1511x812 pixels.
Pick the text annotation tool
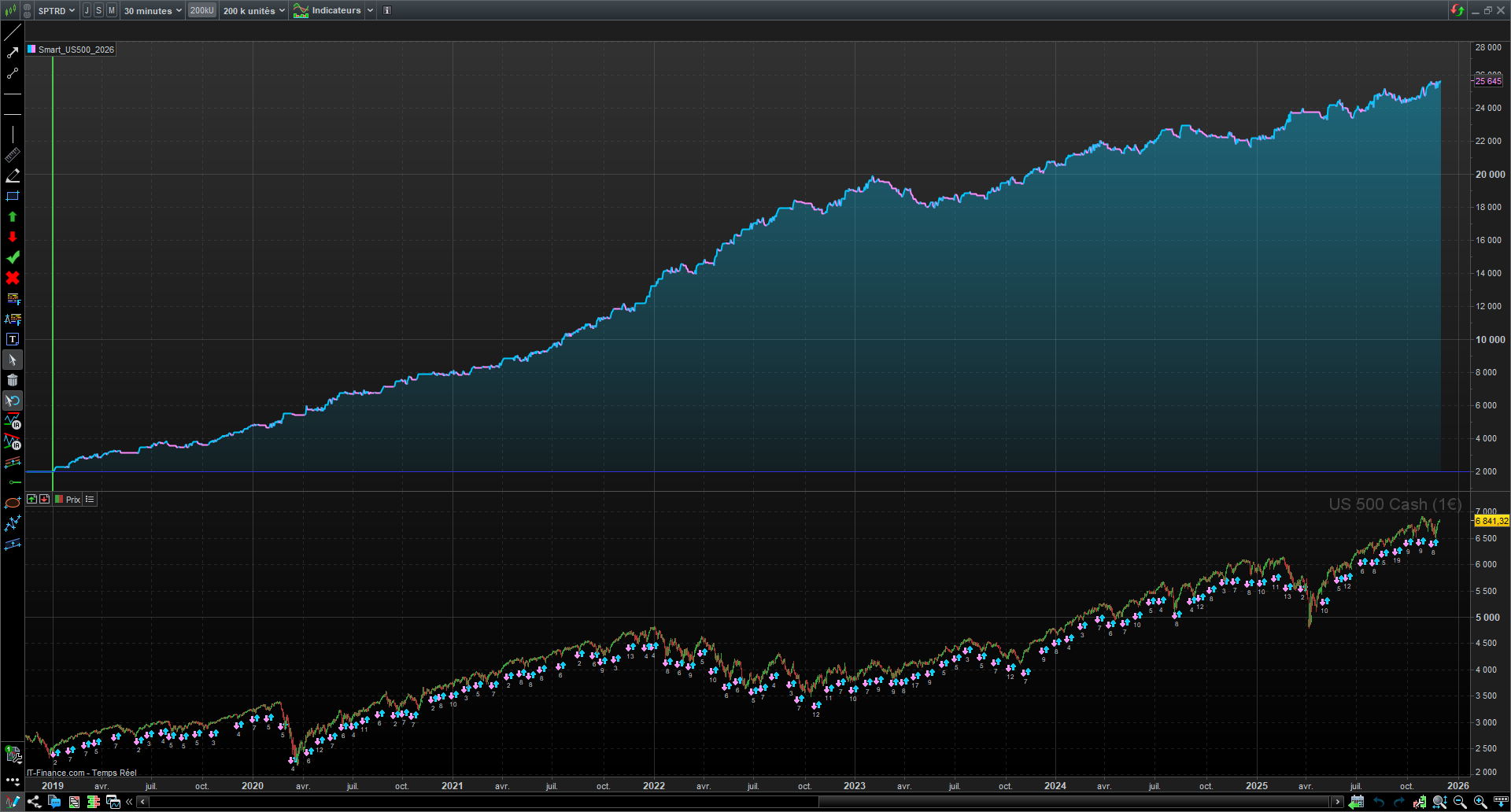[x=13, y=339]
